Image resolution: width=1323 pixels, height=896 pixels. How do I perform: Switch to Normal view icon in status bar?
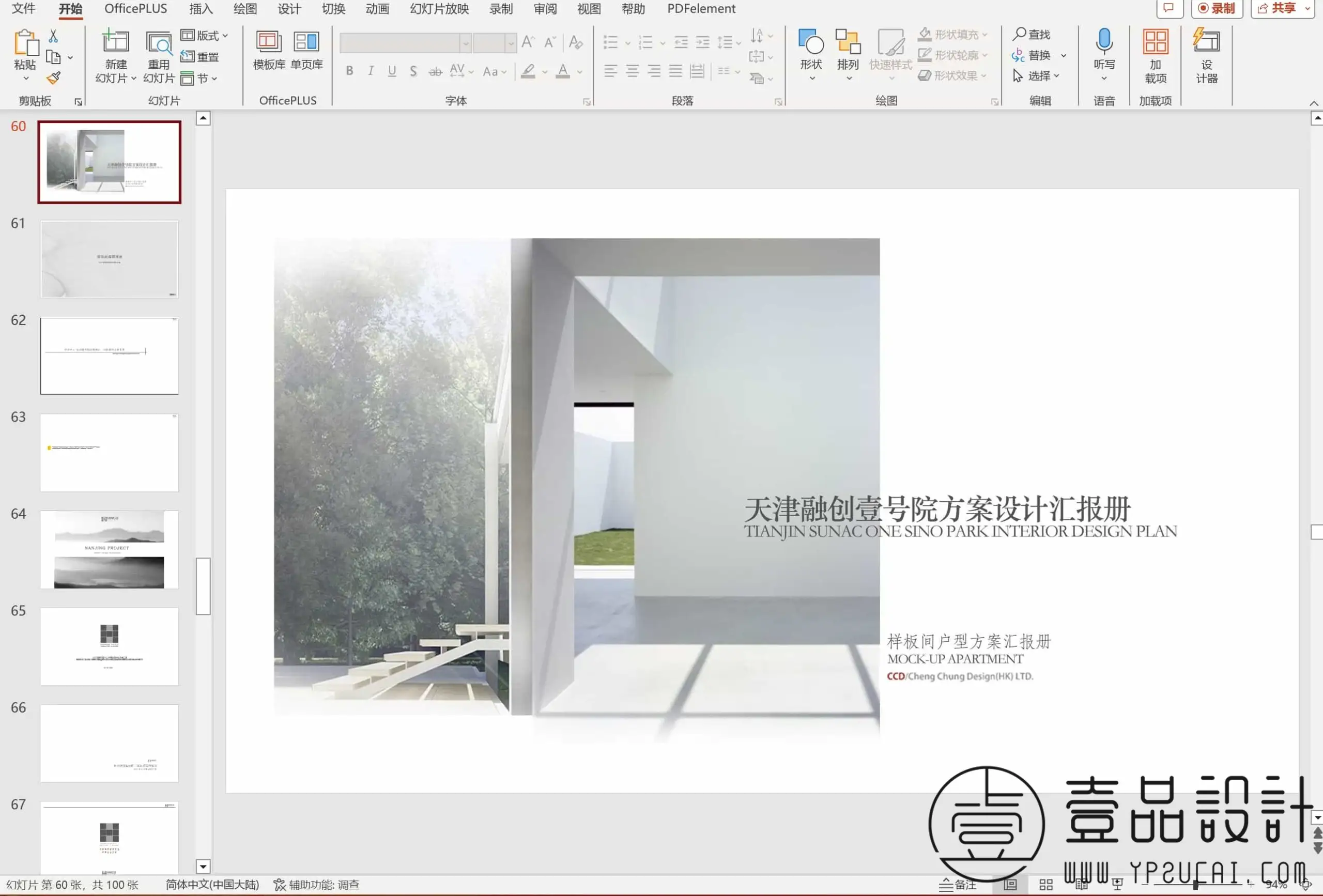1010,884
